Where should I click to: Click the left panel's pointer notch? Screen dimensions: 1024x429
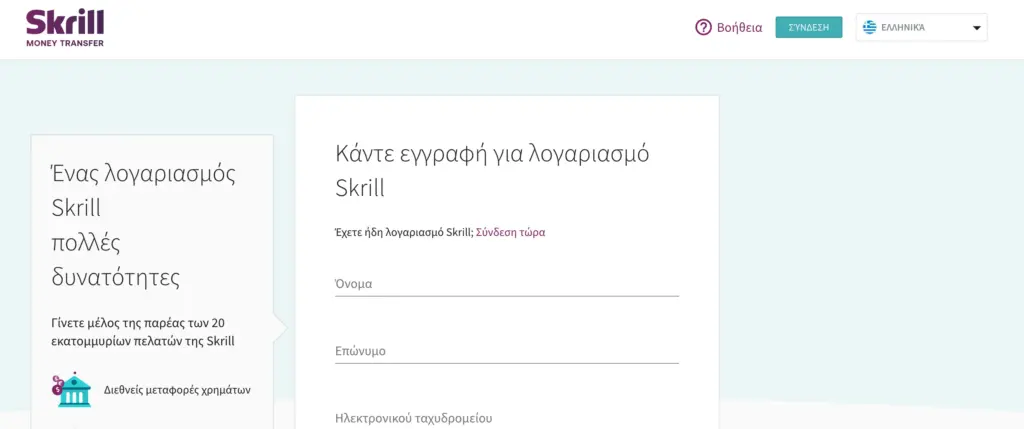point(280,327)
